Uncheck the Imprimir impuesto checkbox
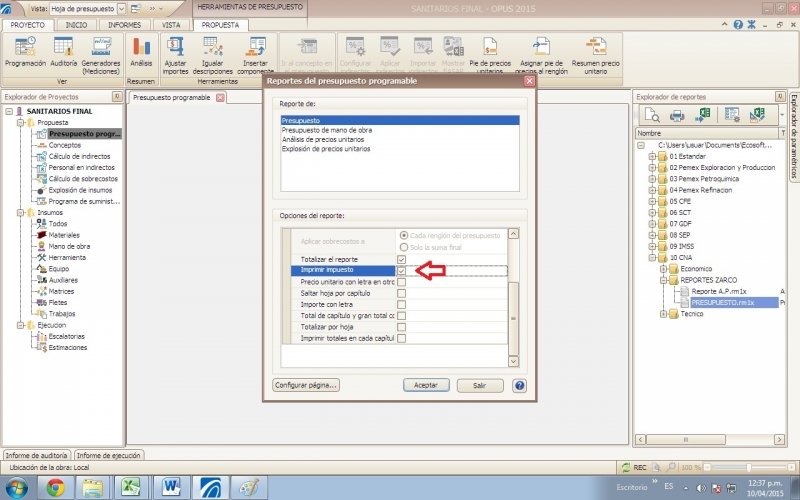Screen dimensions: 800x500 (401, 270)
